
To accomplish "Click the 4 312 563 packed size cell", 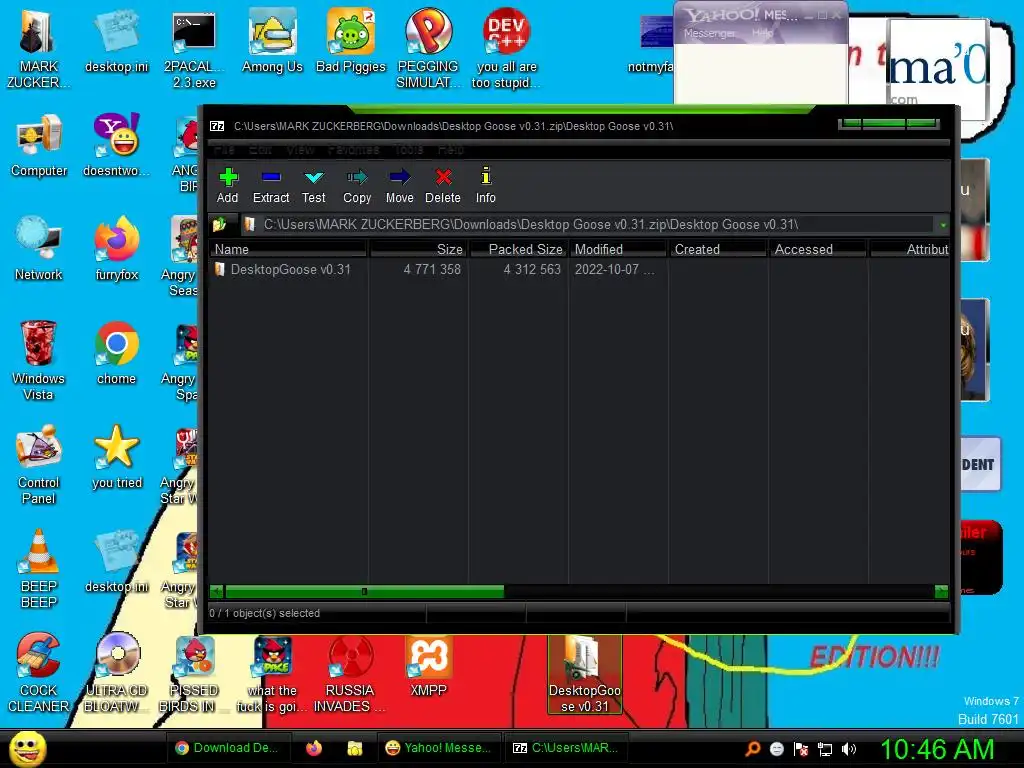I will pyautogui.click(x=532, y=269).
